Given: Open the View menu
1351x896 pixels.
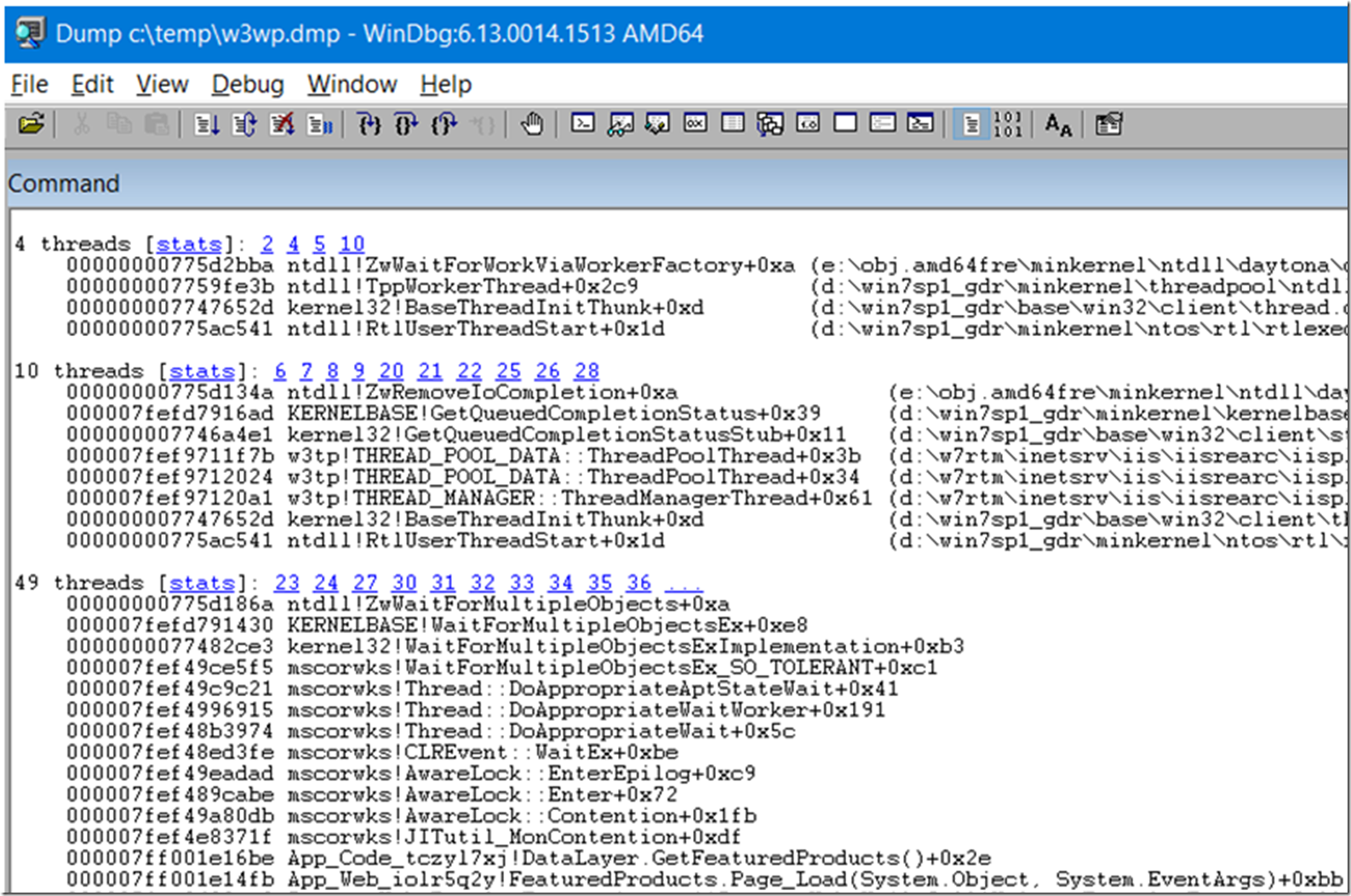Looking at the screenshot, I should coord(162,84).
